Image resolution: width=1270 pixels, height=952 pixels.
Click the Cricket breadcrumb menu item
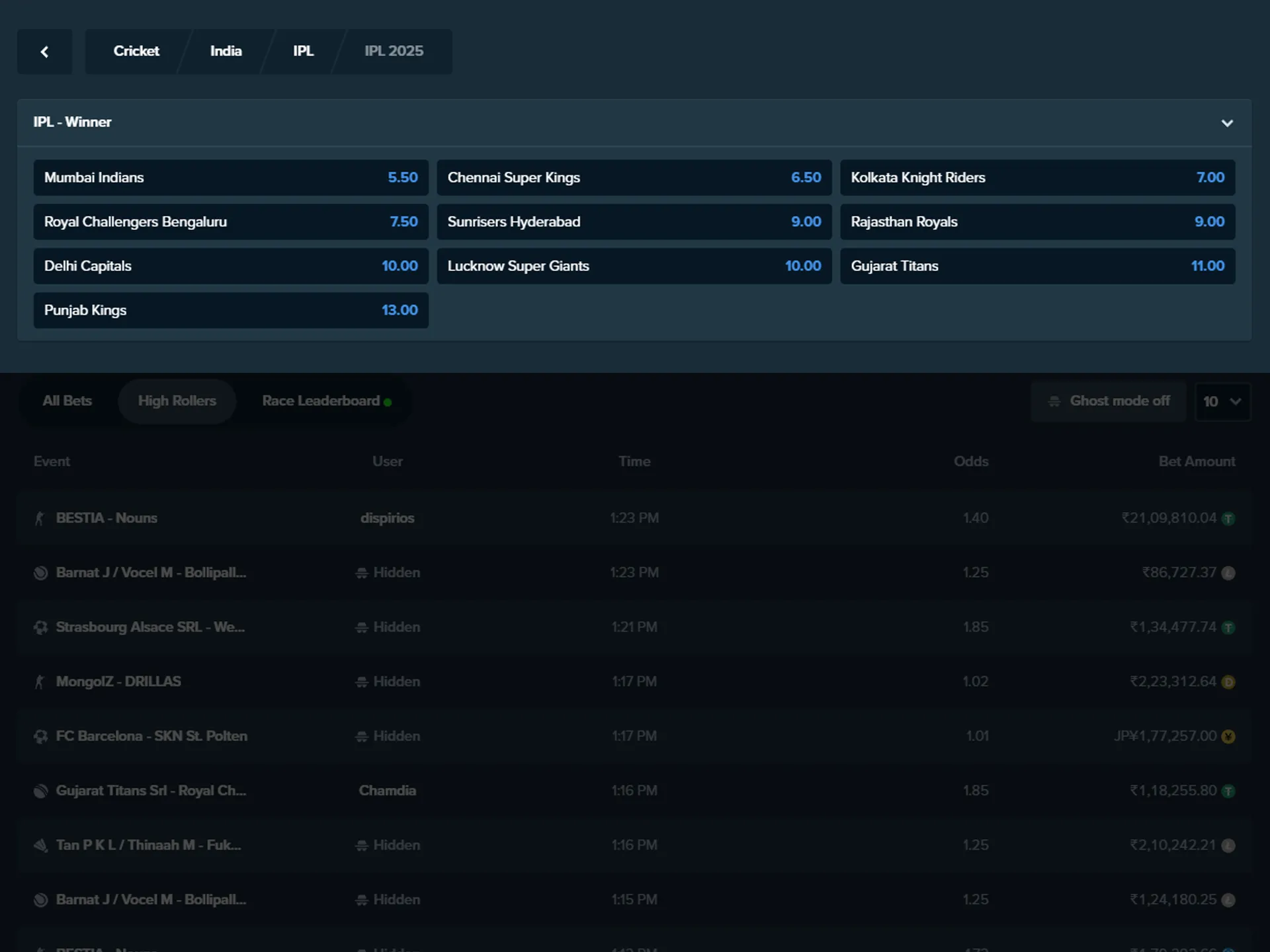(137, 50)
